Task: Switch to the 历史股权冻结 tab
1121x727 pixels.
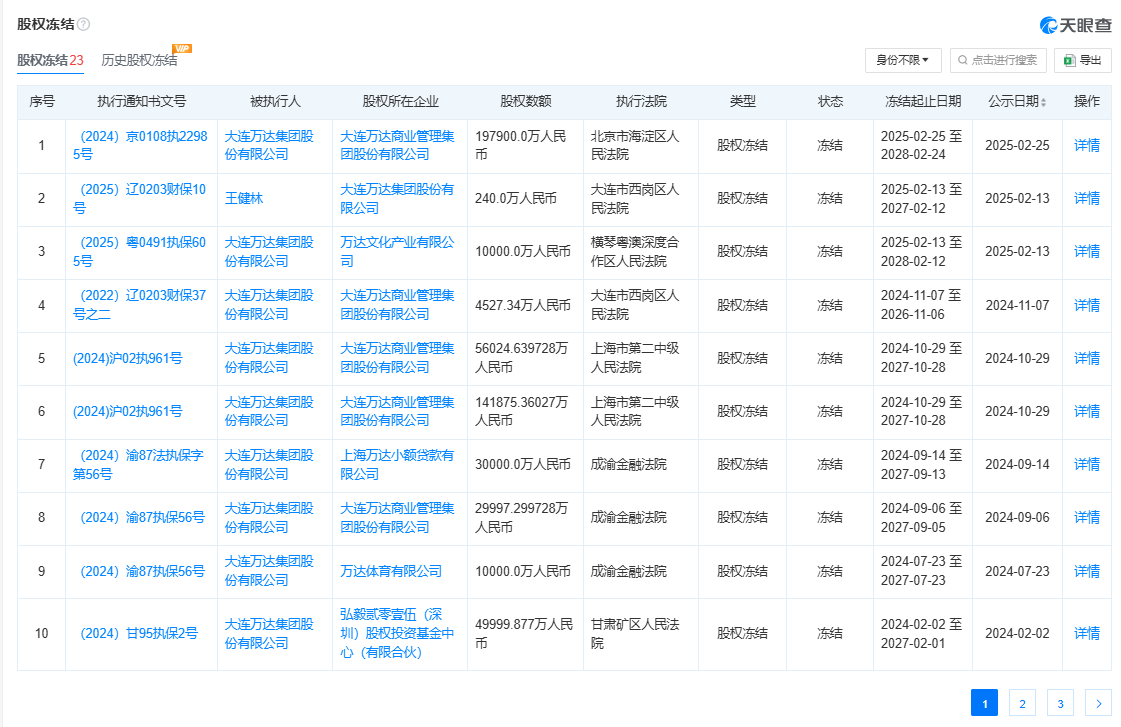Action: tap(139, 60)
